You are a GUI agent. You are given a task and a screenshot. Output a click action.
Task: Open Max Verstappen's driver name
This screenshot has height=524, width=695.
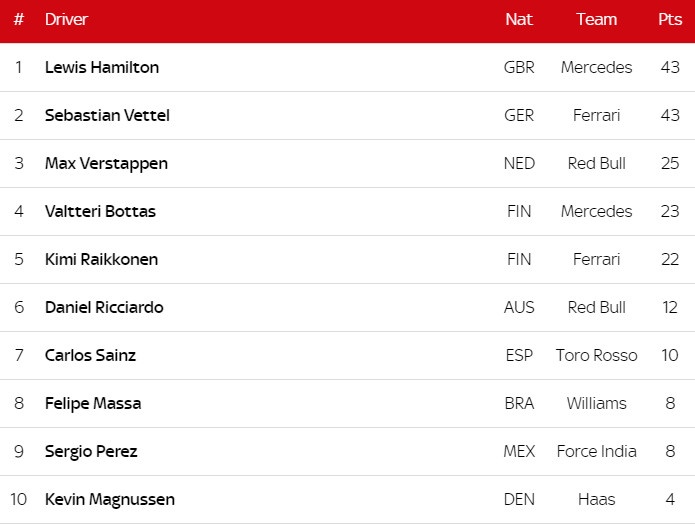(x=106, y=164)
